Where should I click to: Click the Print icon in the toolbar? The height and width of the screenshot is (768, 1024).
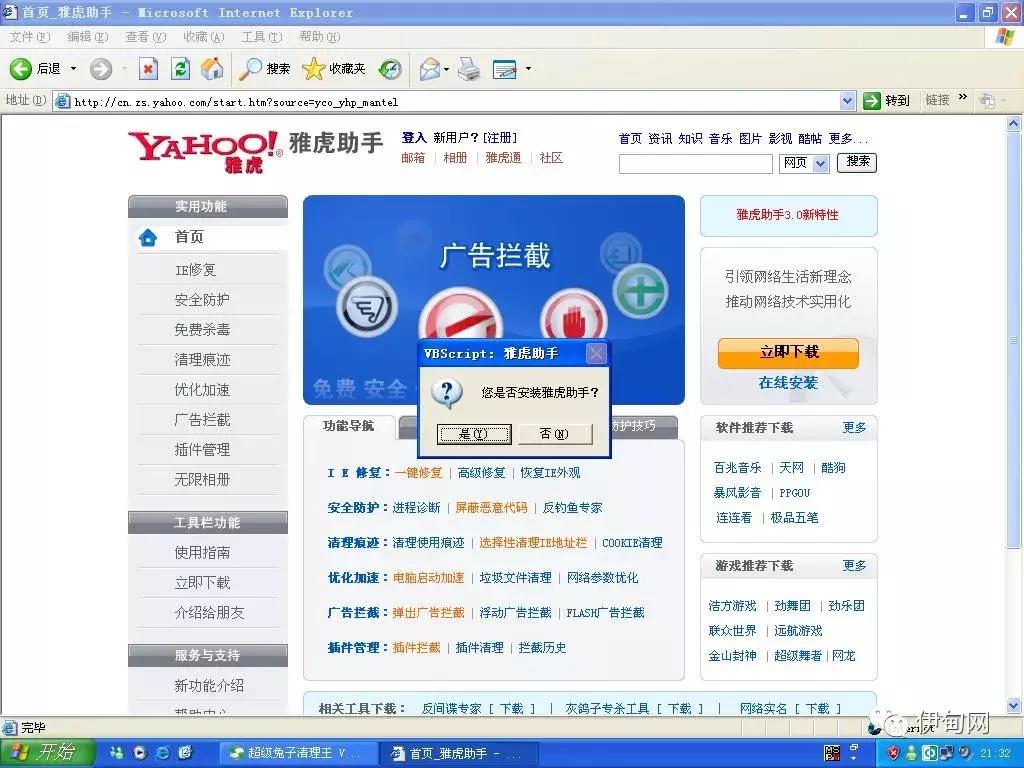(468, 70)
